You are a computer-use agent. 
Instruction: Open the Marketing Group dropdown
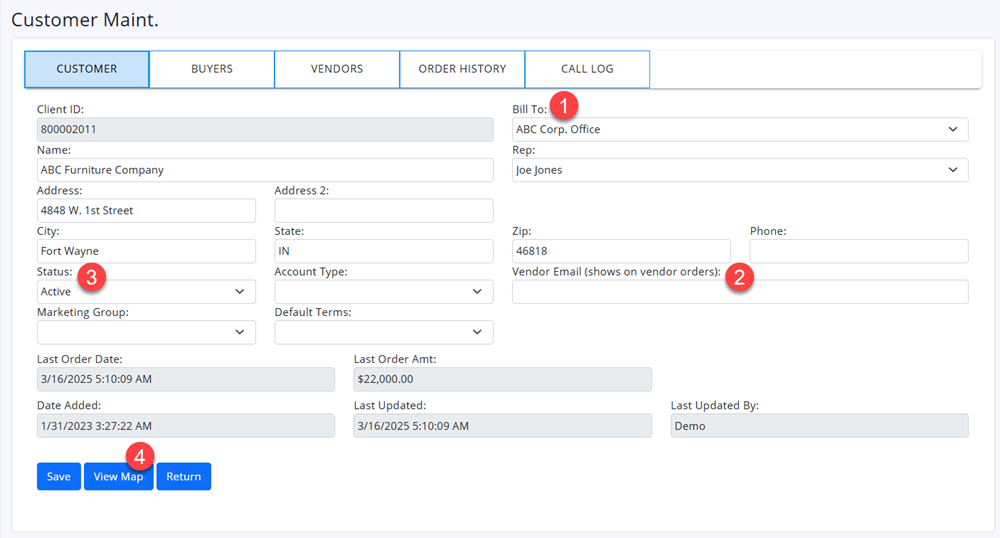coord(145,332)
